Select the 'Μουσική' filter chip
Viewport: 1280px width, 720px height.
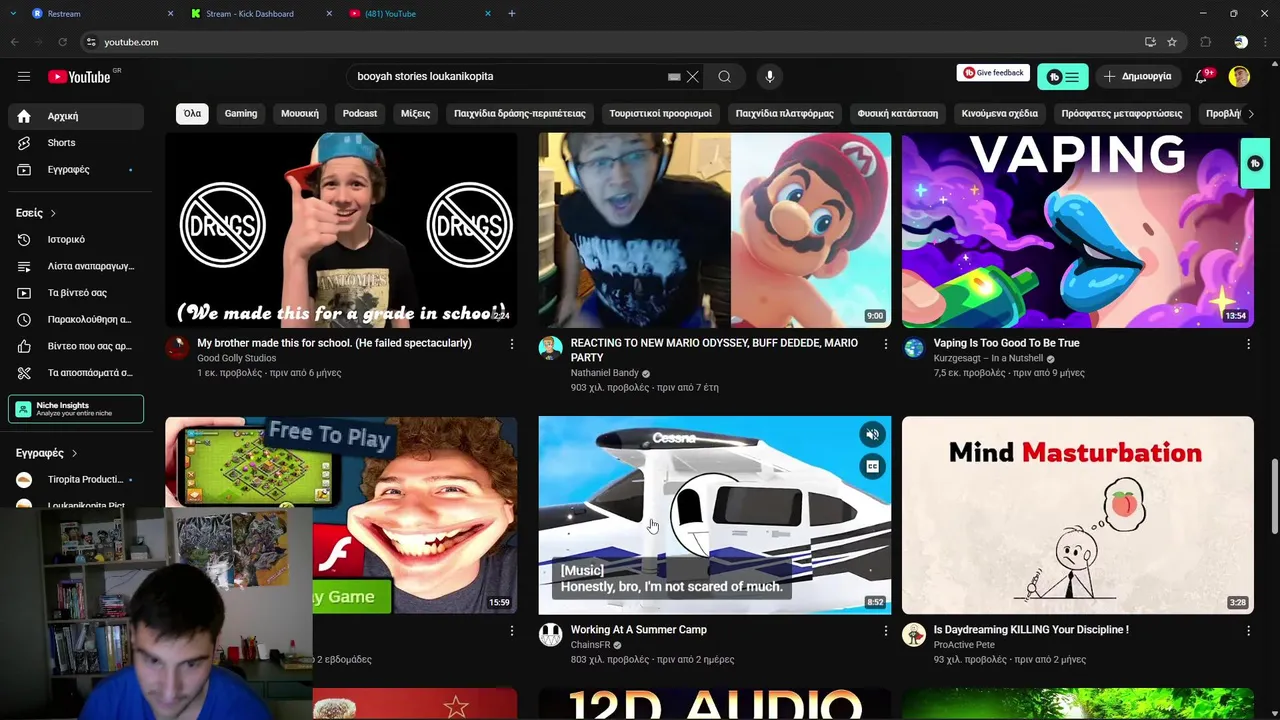point(300,113)
